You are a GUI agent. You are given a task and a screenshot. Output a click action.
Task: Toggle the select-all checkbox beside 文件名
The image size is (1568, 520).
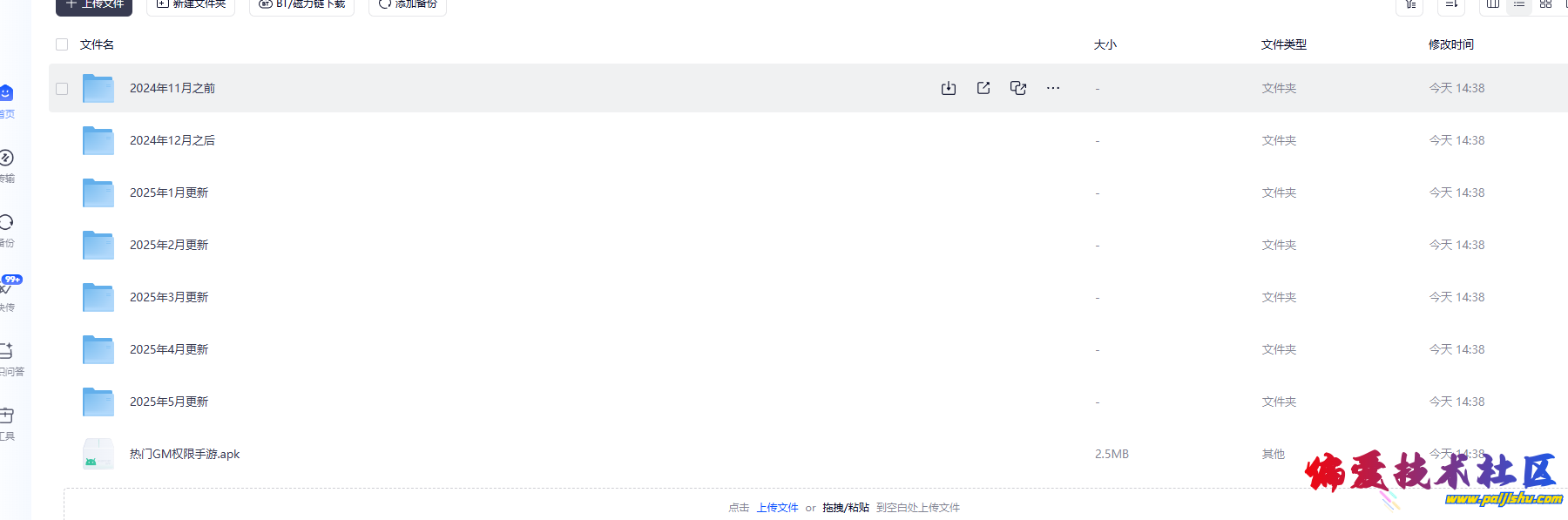[62, 44]
